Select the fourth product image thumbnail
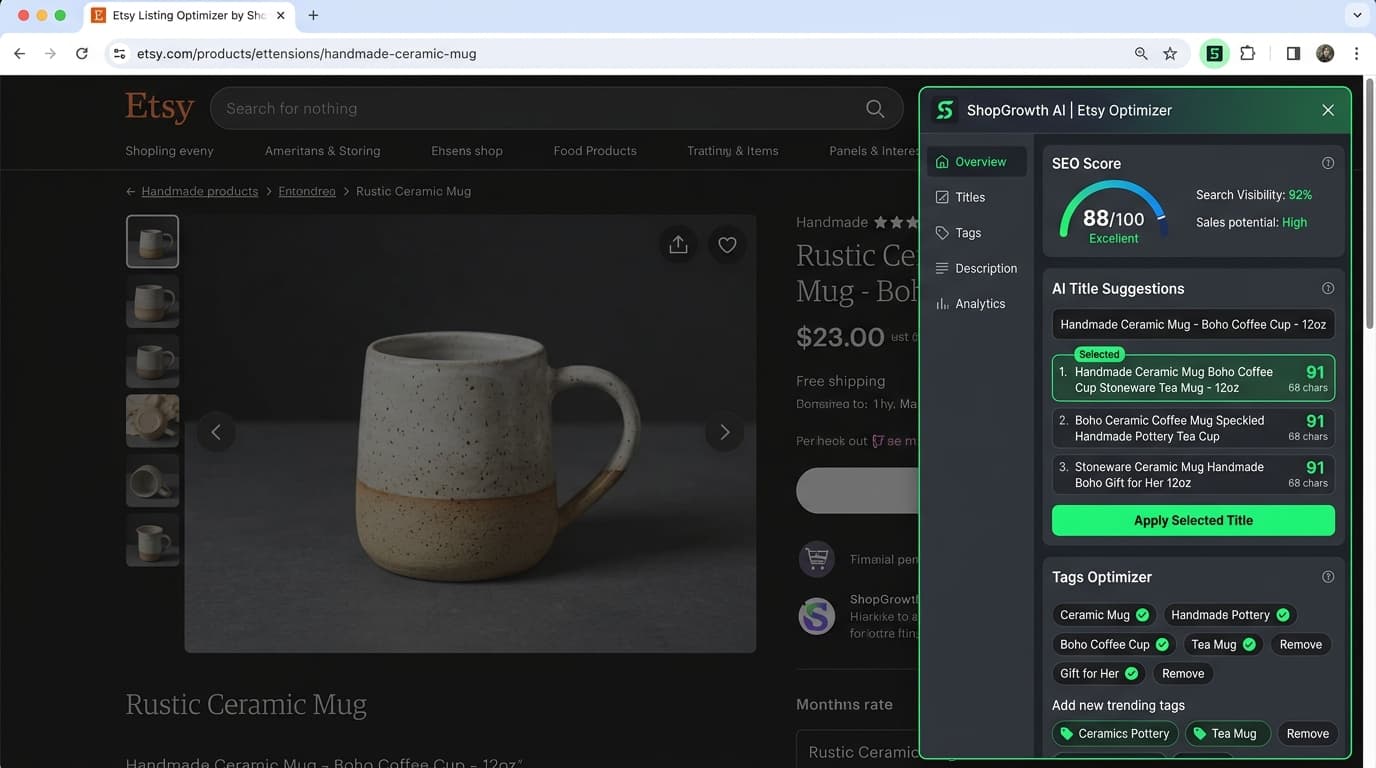Screen dimensions: 1376x768 (x=152, y=421)
